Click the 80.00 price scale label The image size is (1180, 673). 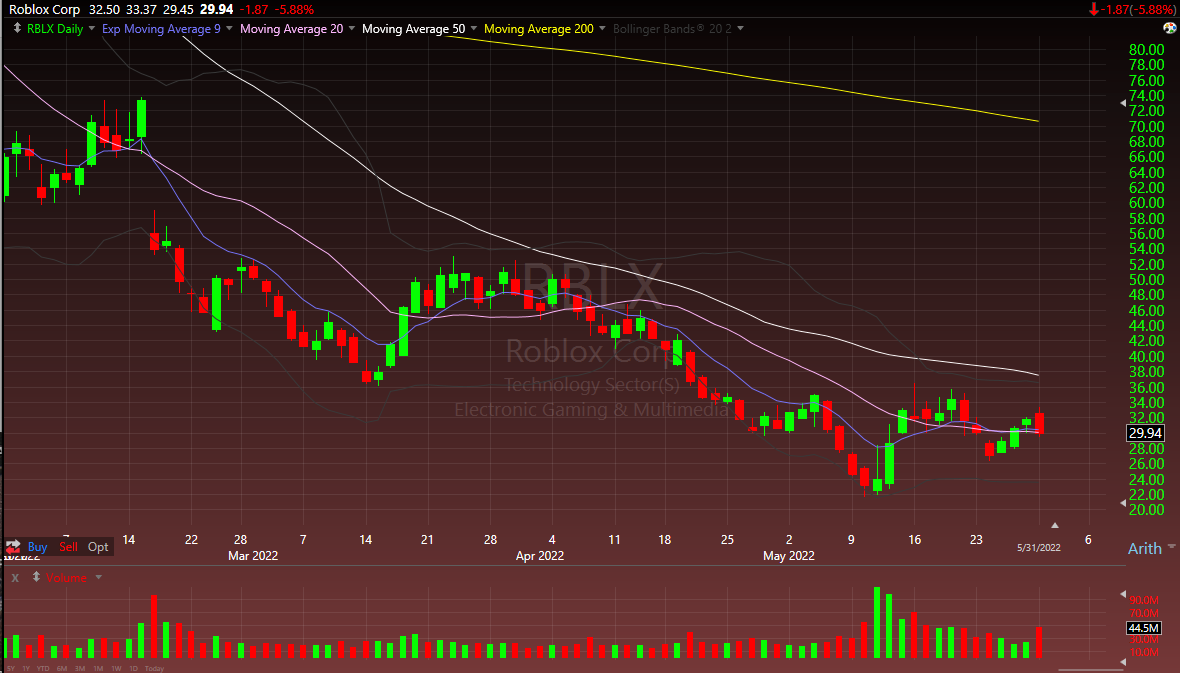click(1147, 50)
